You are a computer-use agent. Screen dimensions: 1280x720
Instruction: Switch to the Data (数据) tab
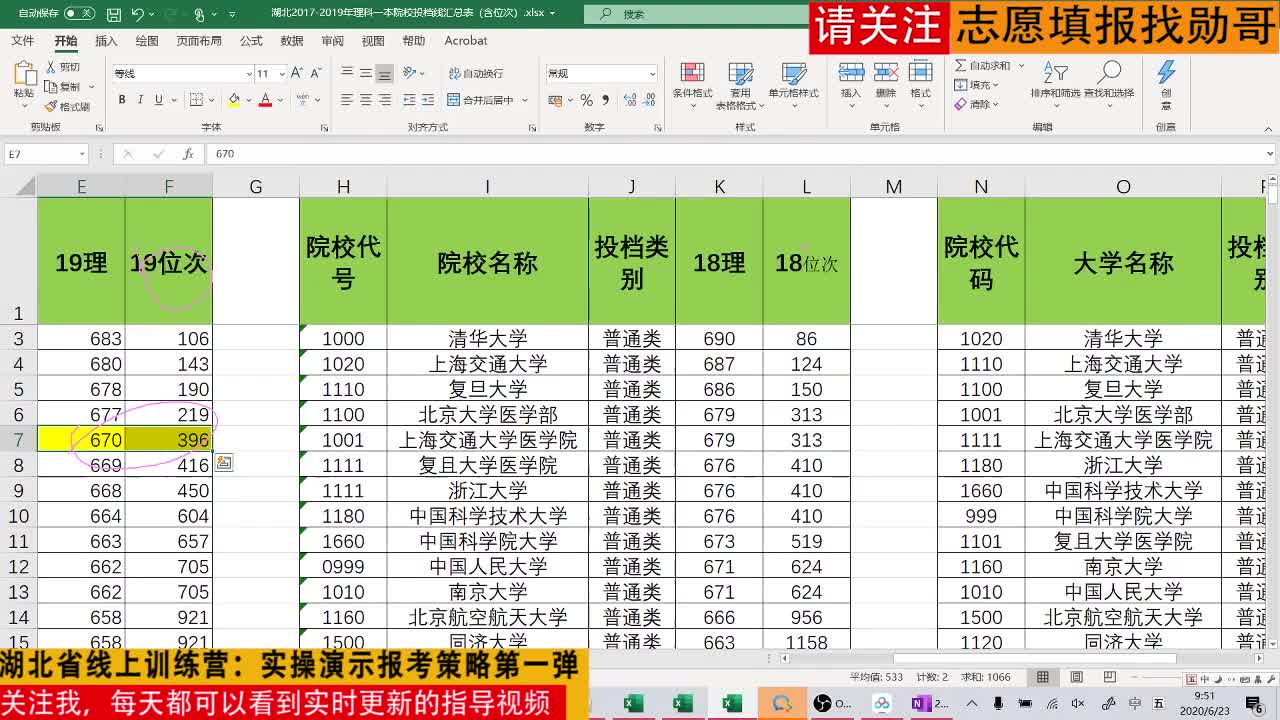[292, 41]
